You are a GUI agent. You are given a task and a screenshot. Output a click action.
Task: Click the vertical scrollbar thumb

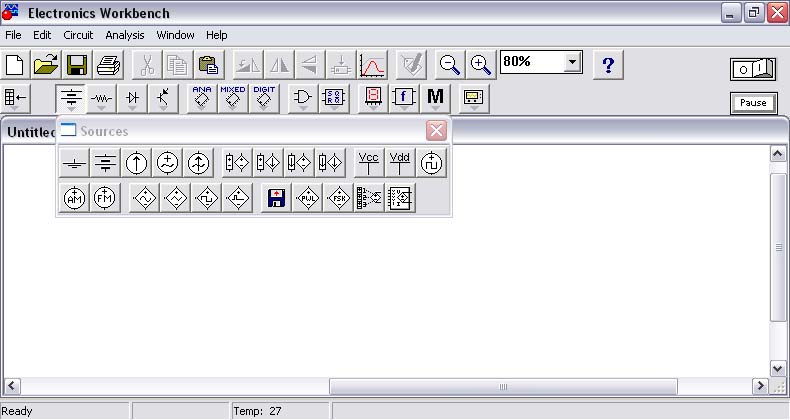(x=778, y=247)
